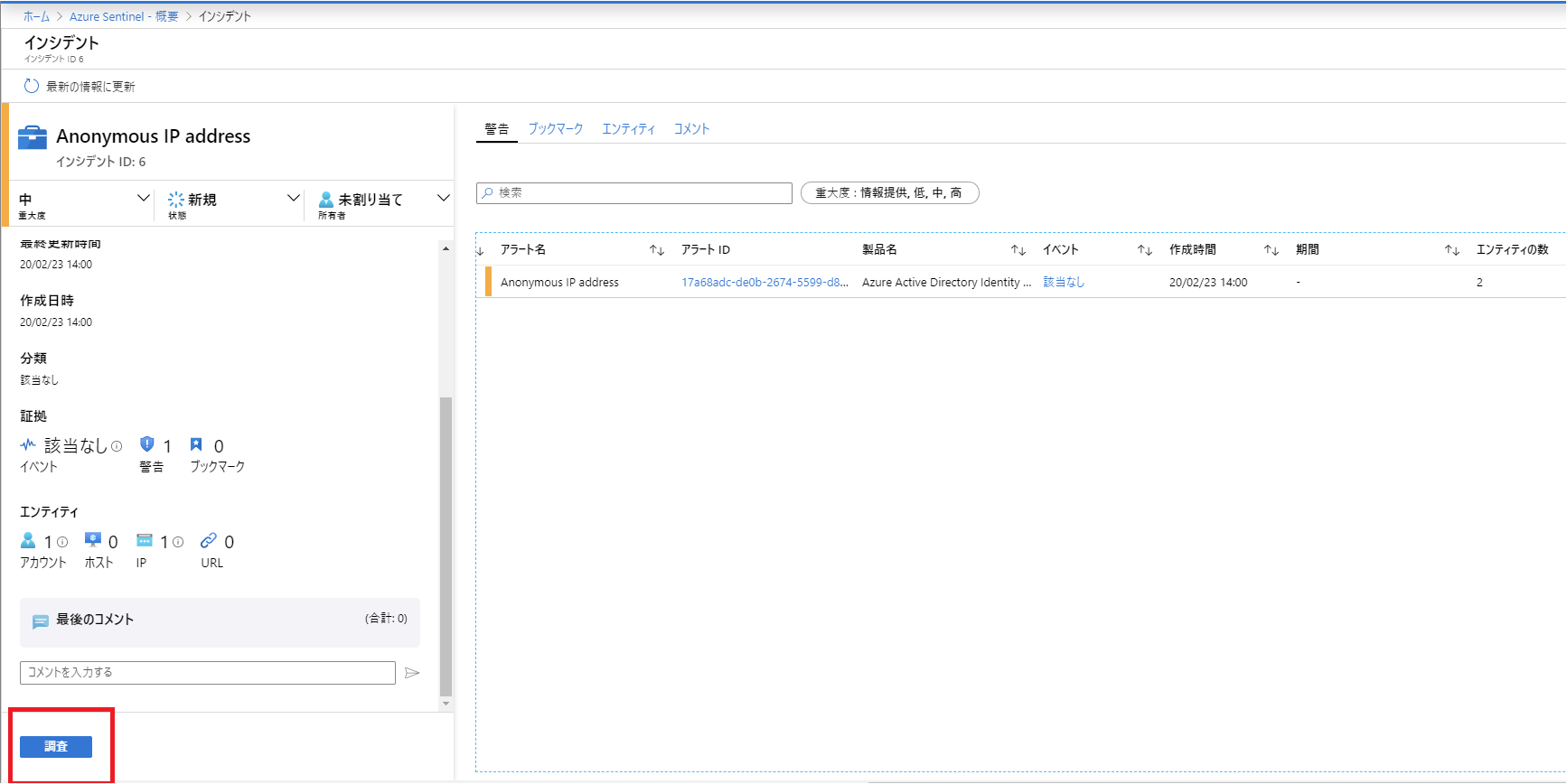
Task: Open the 所有者 owner dropdown showing 未割り当て
Action: coord(383,203)
